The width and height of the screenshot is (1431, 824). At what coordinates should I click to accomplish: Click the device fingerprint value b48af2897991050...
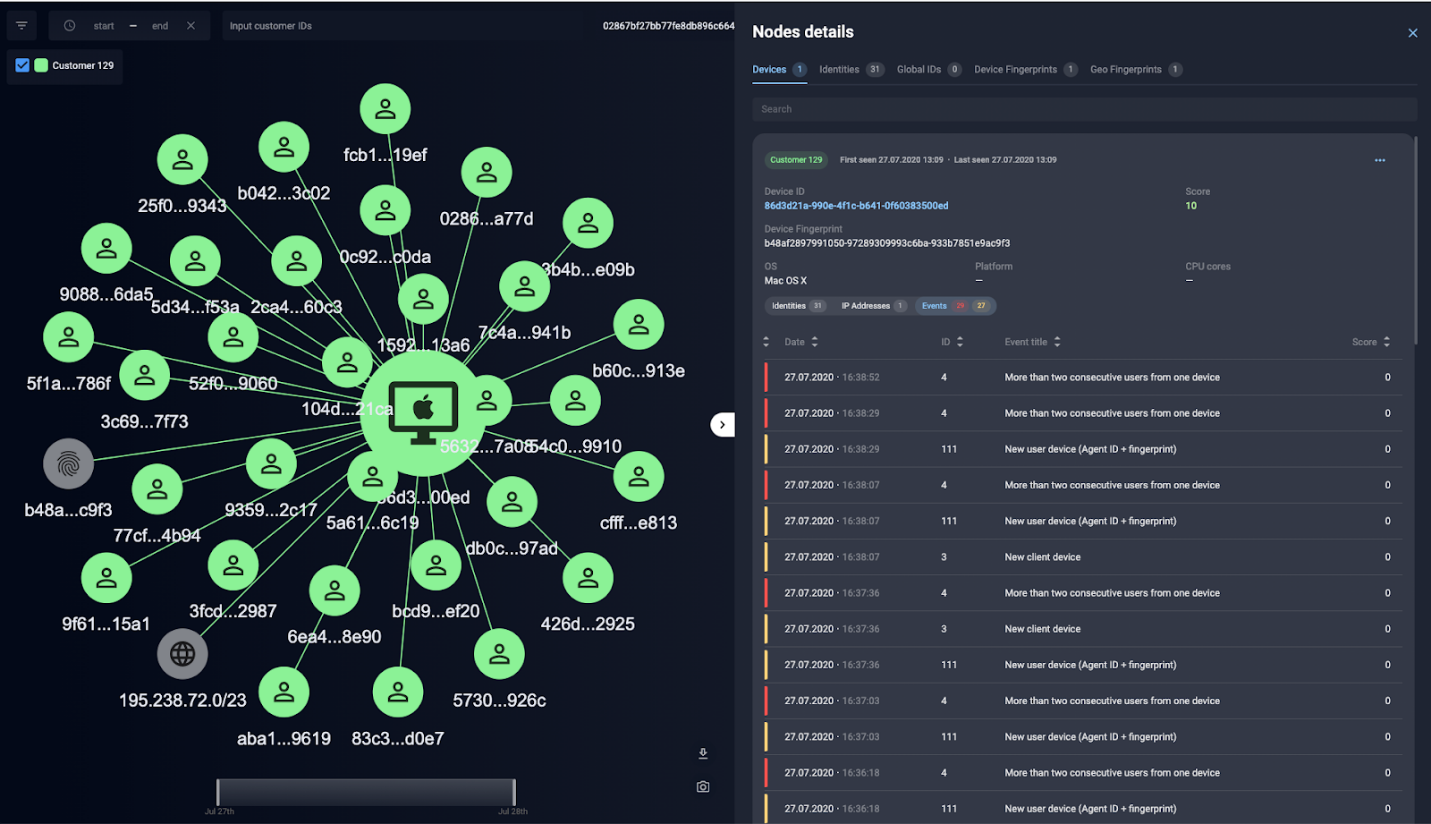[x=887, y=243]
